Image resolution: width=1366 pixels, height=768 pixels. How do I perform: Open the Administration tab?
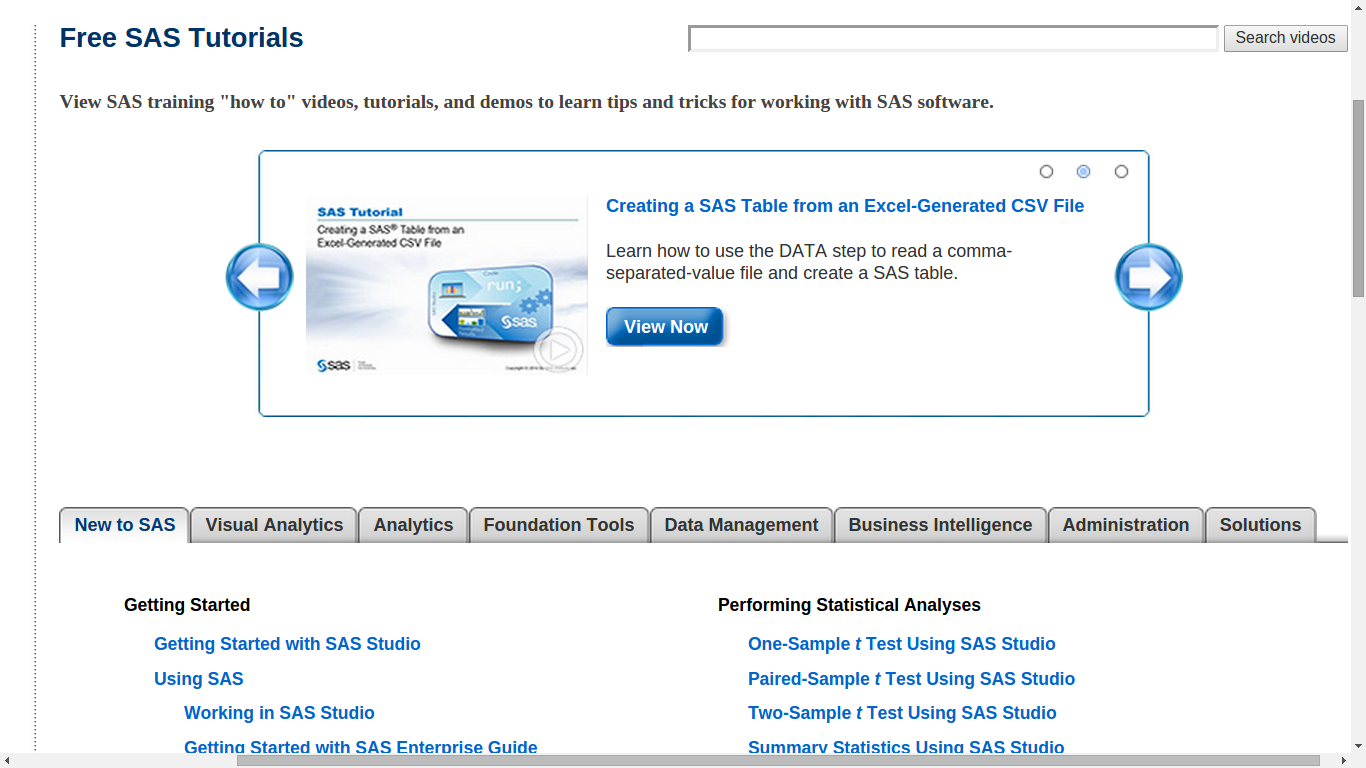click(1125, 525)
